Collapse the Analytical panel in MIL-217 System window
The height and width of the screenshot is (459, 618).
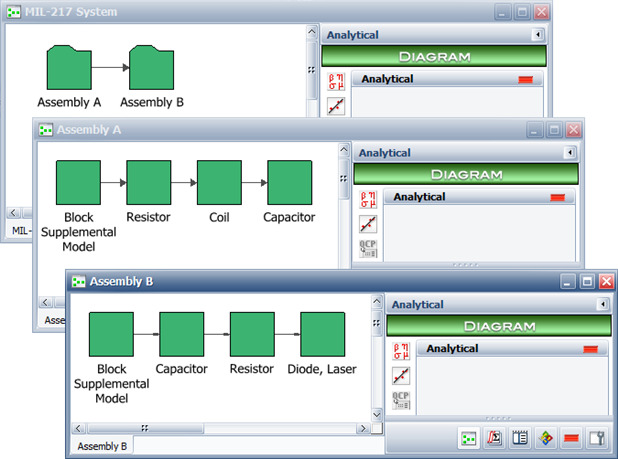click(538, 35)
